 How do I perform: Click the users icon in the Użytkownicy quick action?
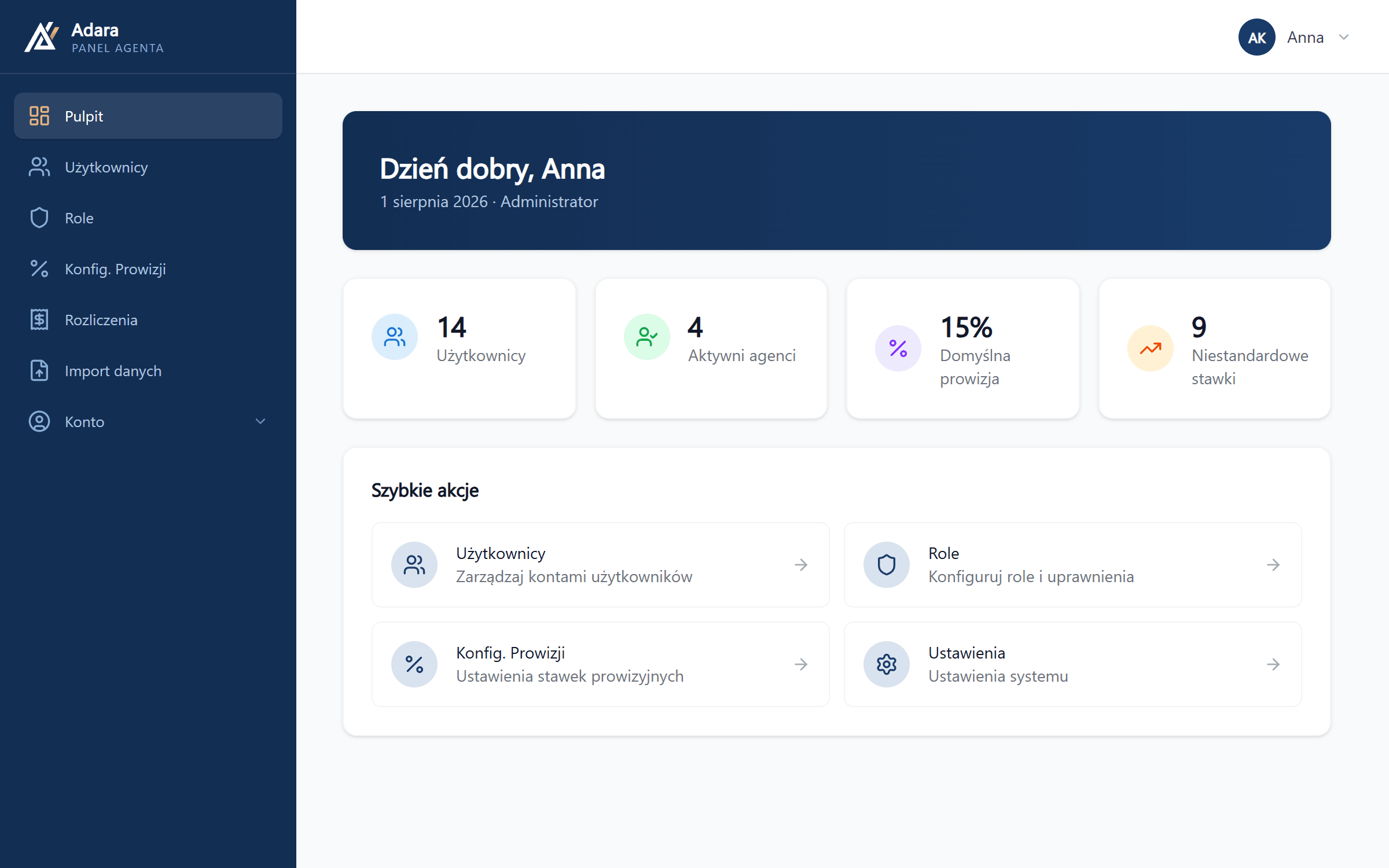coord(414,565)
